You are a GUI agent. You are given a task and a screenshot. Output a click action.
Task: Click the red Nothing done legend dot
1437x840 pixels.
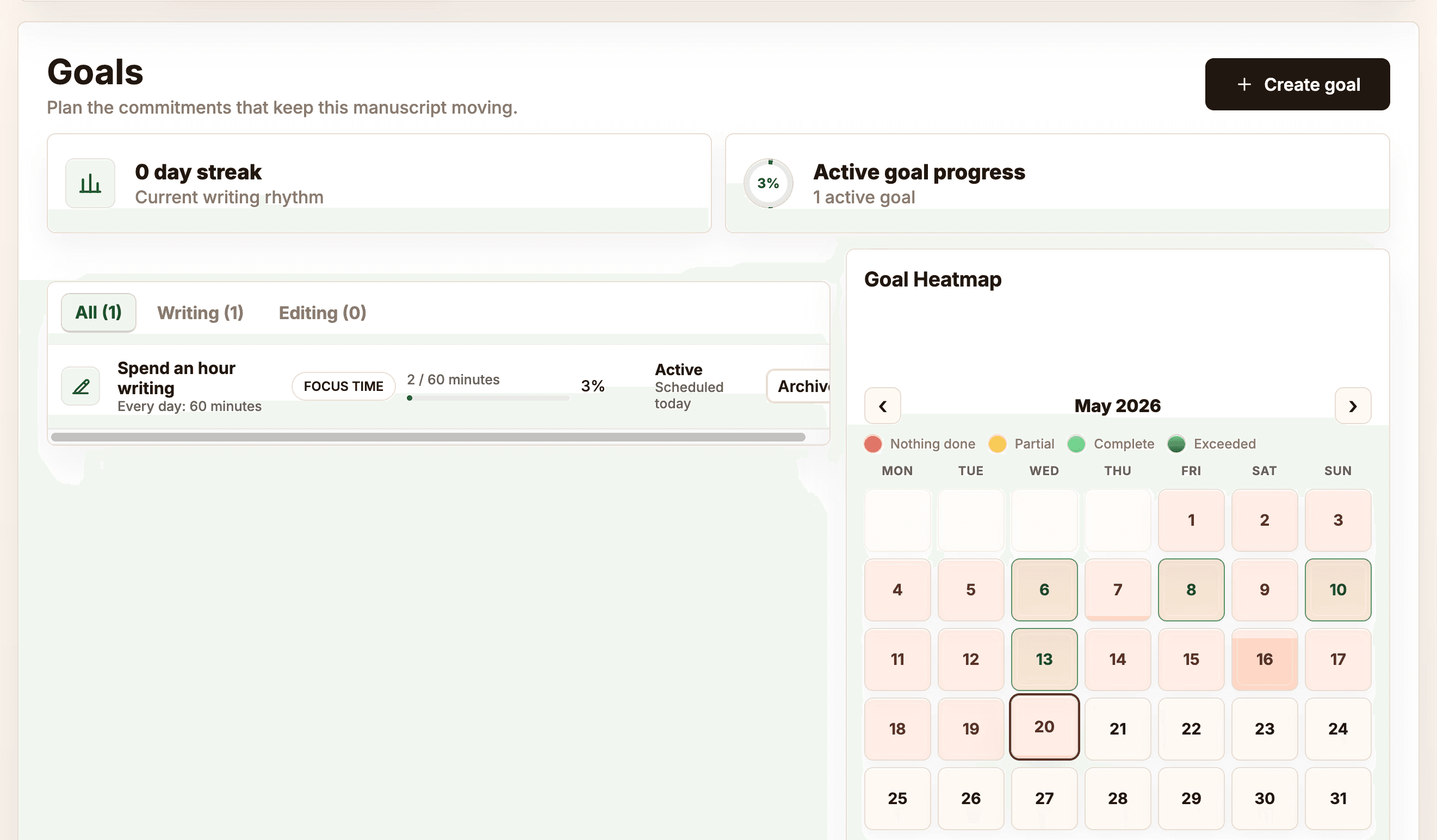872,443
